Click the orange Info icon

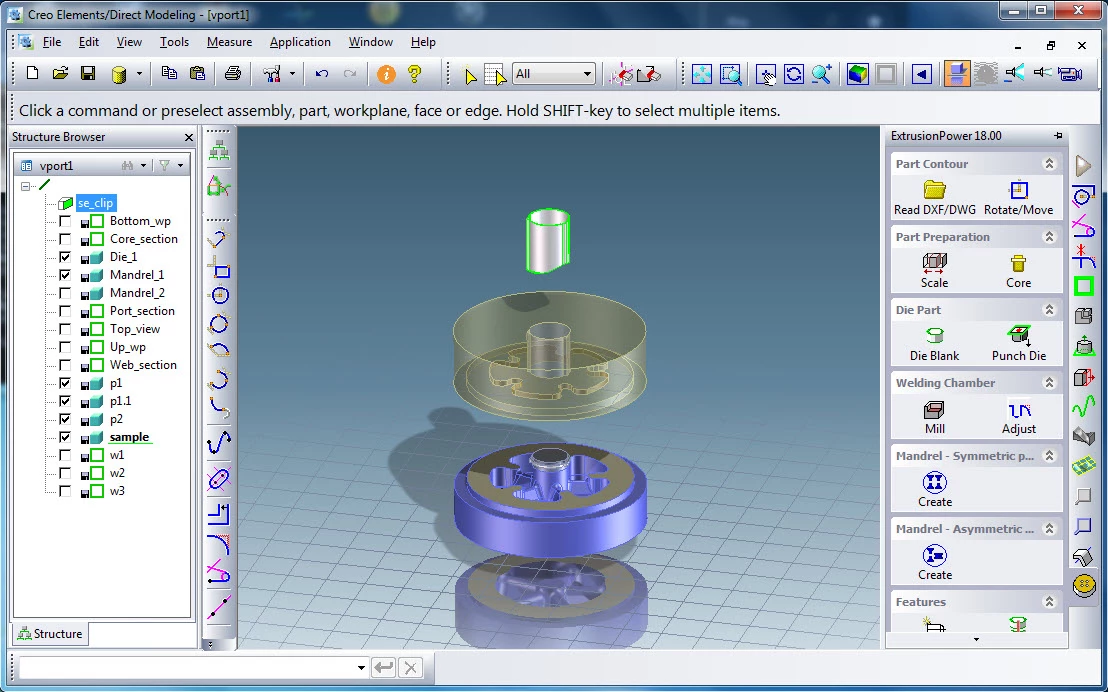pyautogui.click(x=386, y=74)
